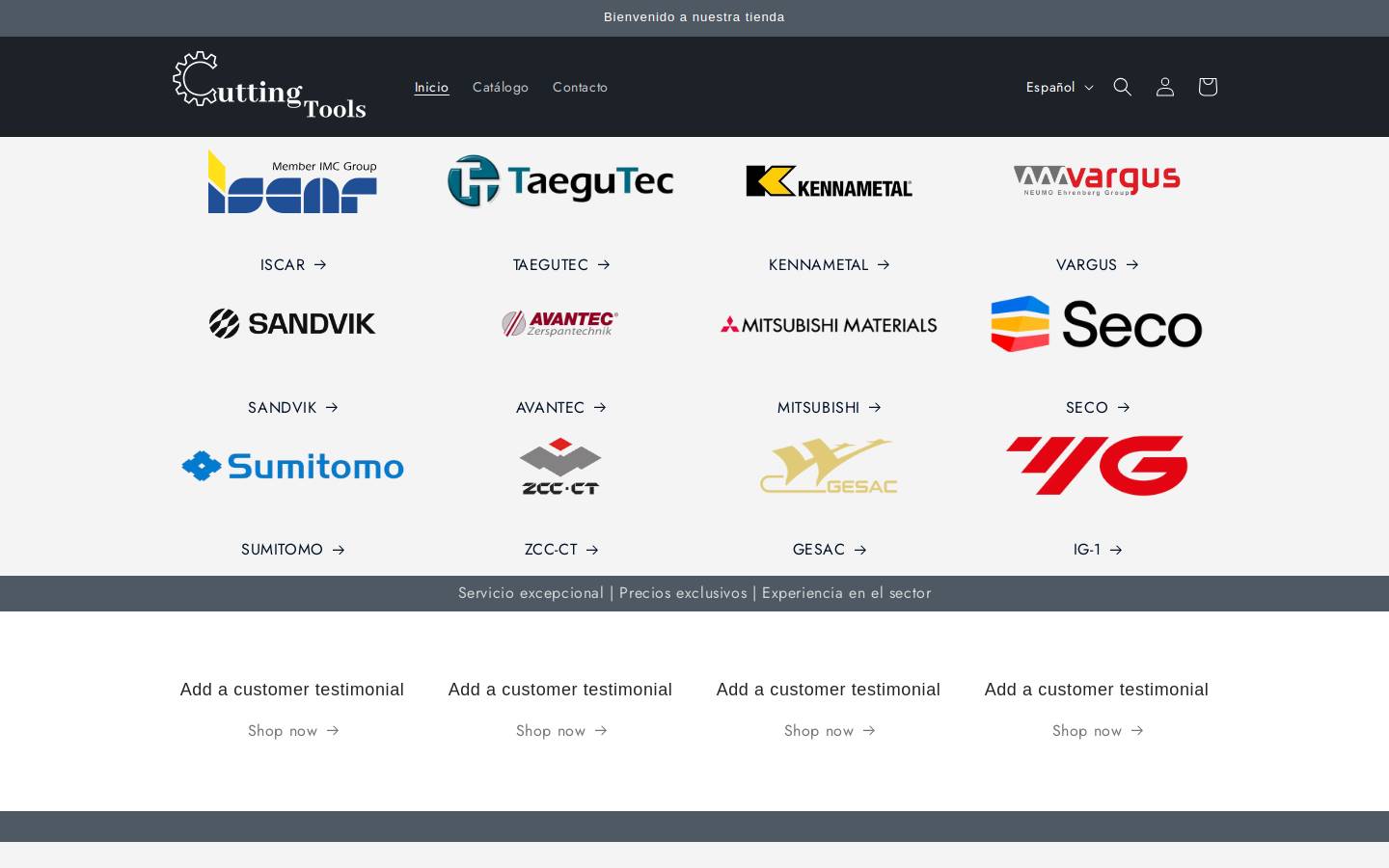Open the shopping cart icon
This screenshot has height=868, width=1389.
[x=1207, y=87]
